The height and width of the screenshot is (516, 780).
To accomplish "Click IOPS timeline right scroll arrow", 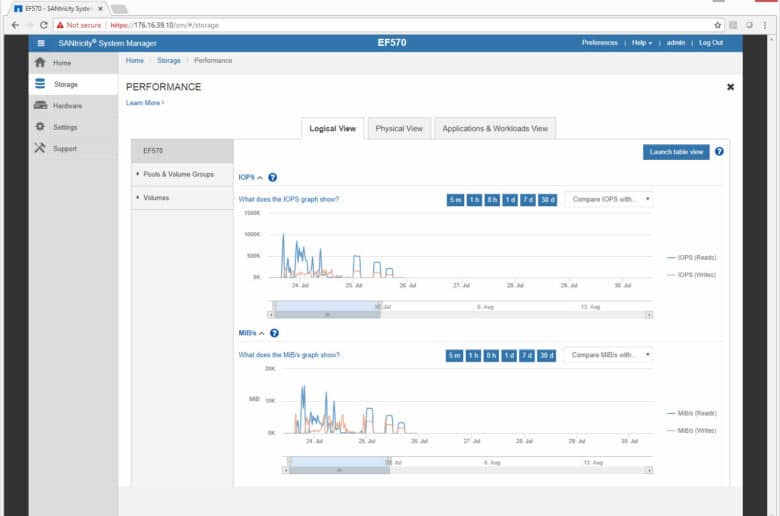I will (x=649, y=314).
